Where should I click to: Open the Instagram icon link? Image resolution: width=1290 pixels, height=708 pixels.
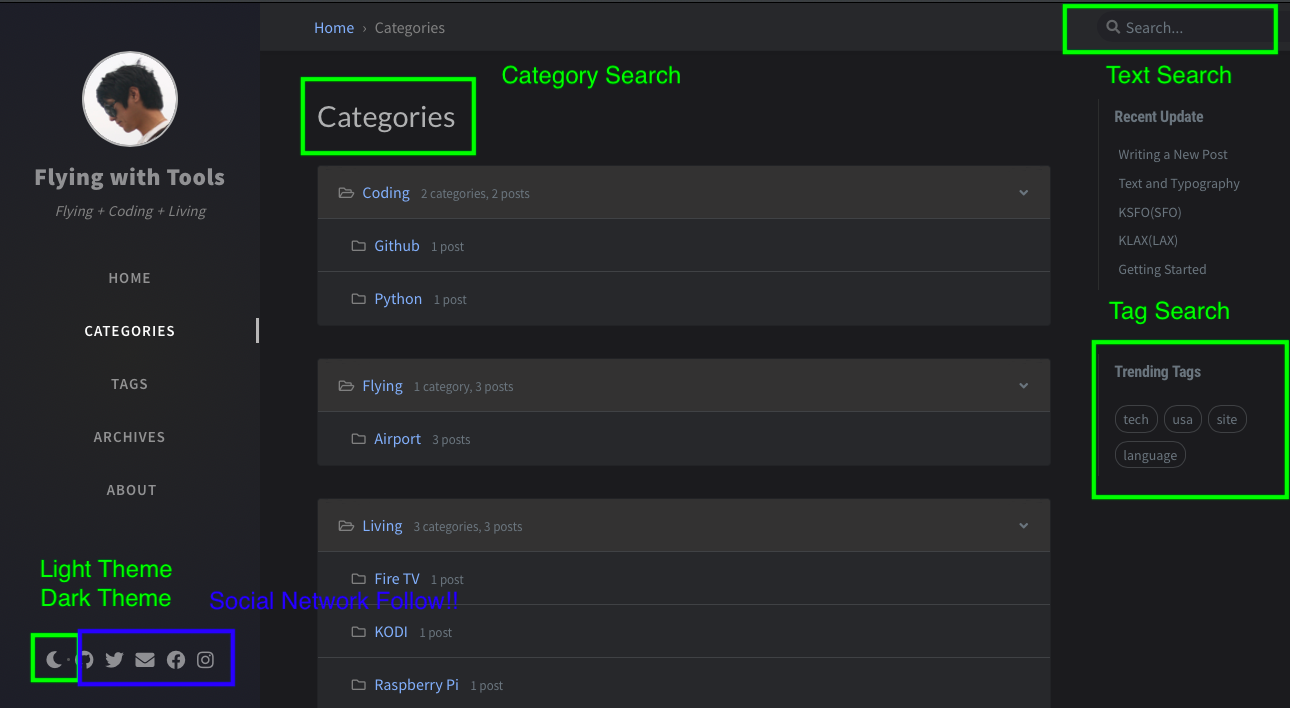pos(205,660)
